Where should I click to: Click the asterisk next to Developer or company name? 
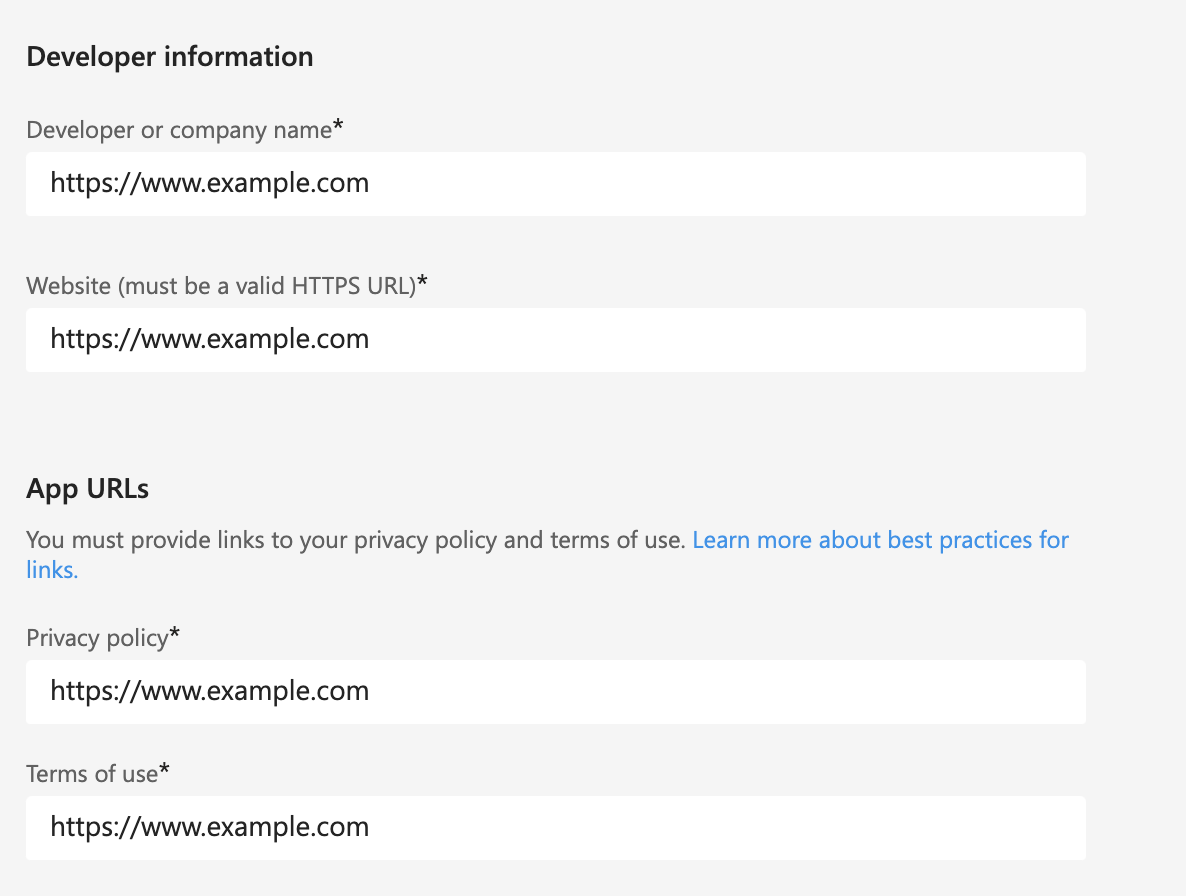click(x=339, y=125)
